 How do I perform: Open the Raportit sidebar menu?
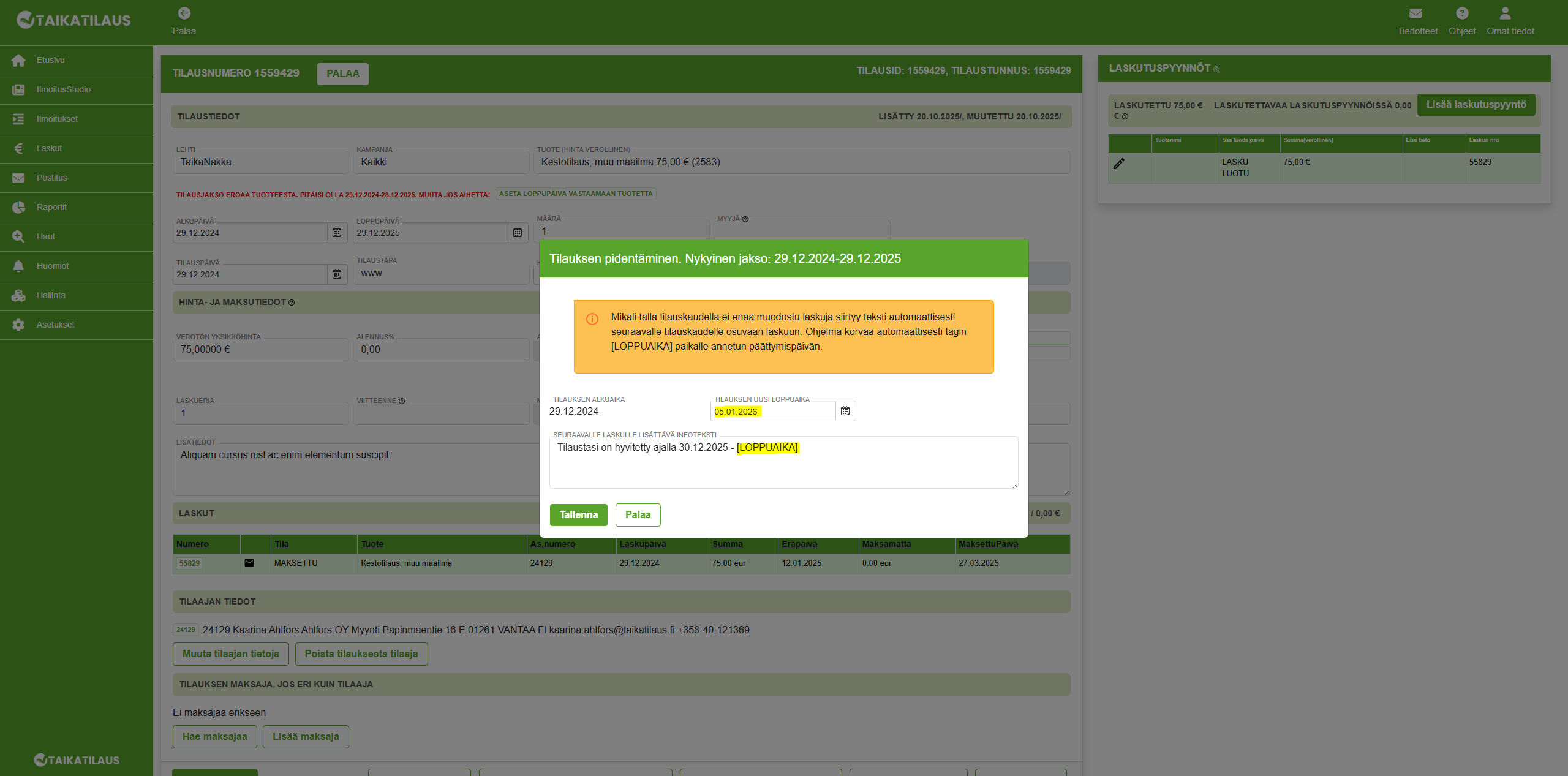coord(51,207)
